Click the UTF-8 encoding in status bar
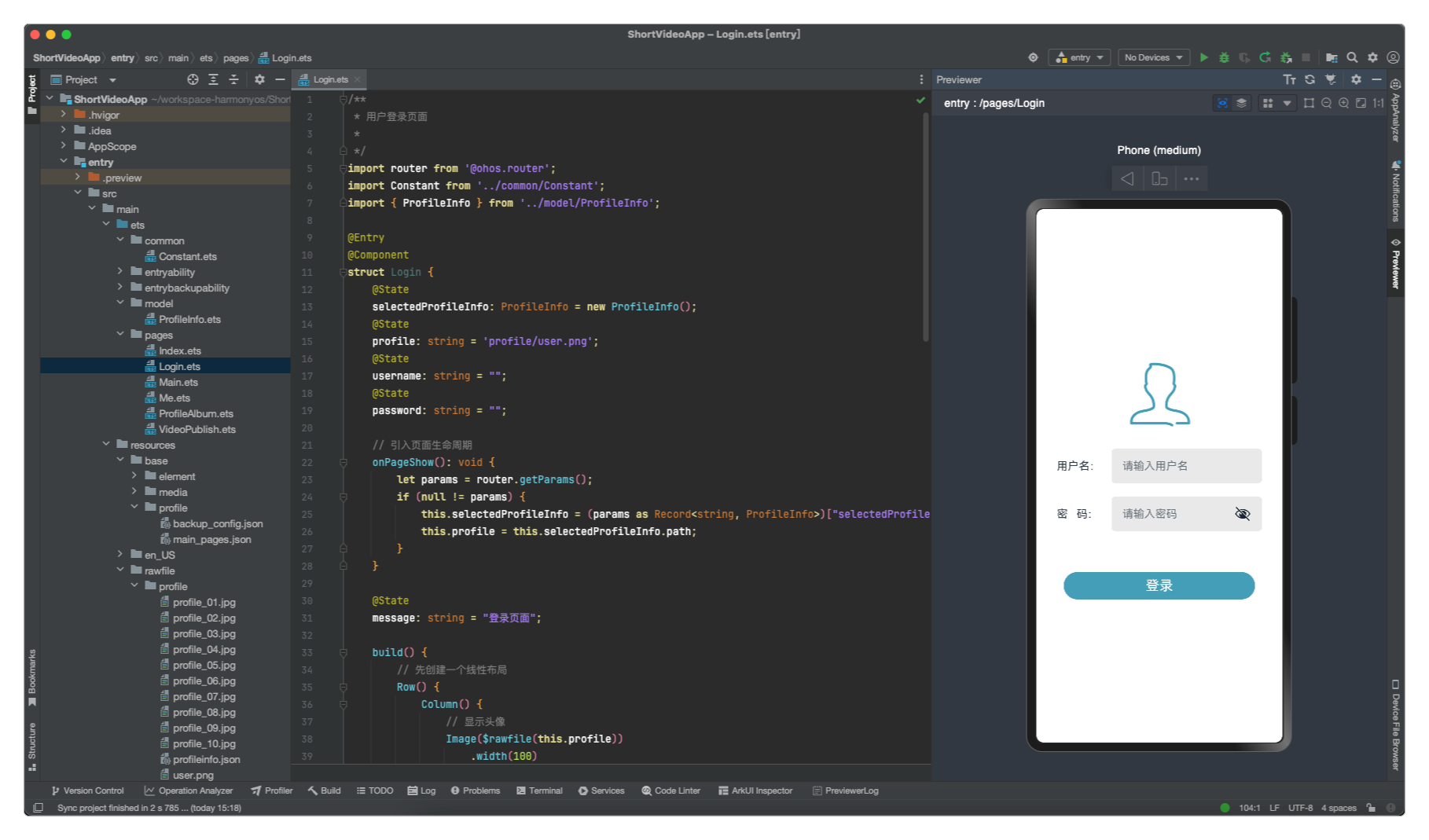The width and height of the screenshot is (1429, 840). click(1300, 808)
